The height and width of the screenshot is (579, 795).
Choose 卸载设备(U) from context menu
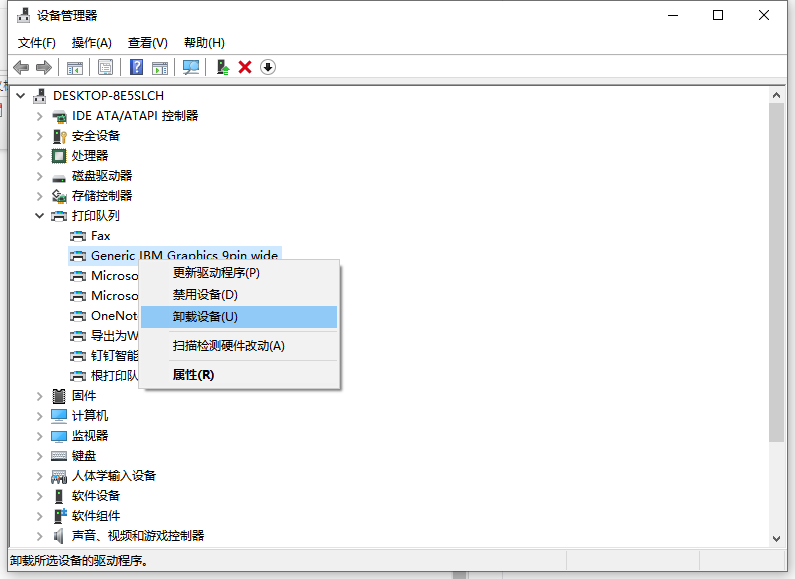click(205, 317)
